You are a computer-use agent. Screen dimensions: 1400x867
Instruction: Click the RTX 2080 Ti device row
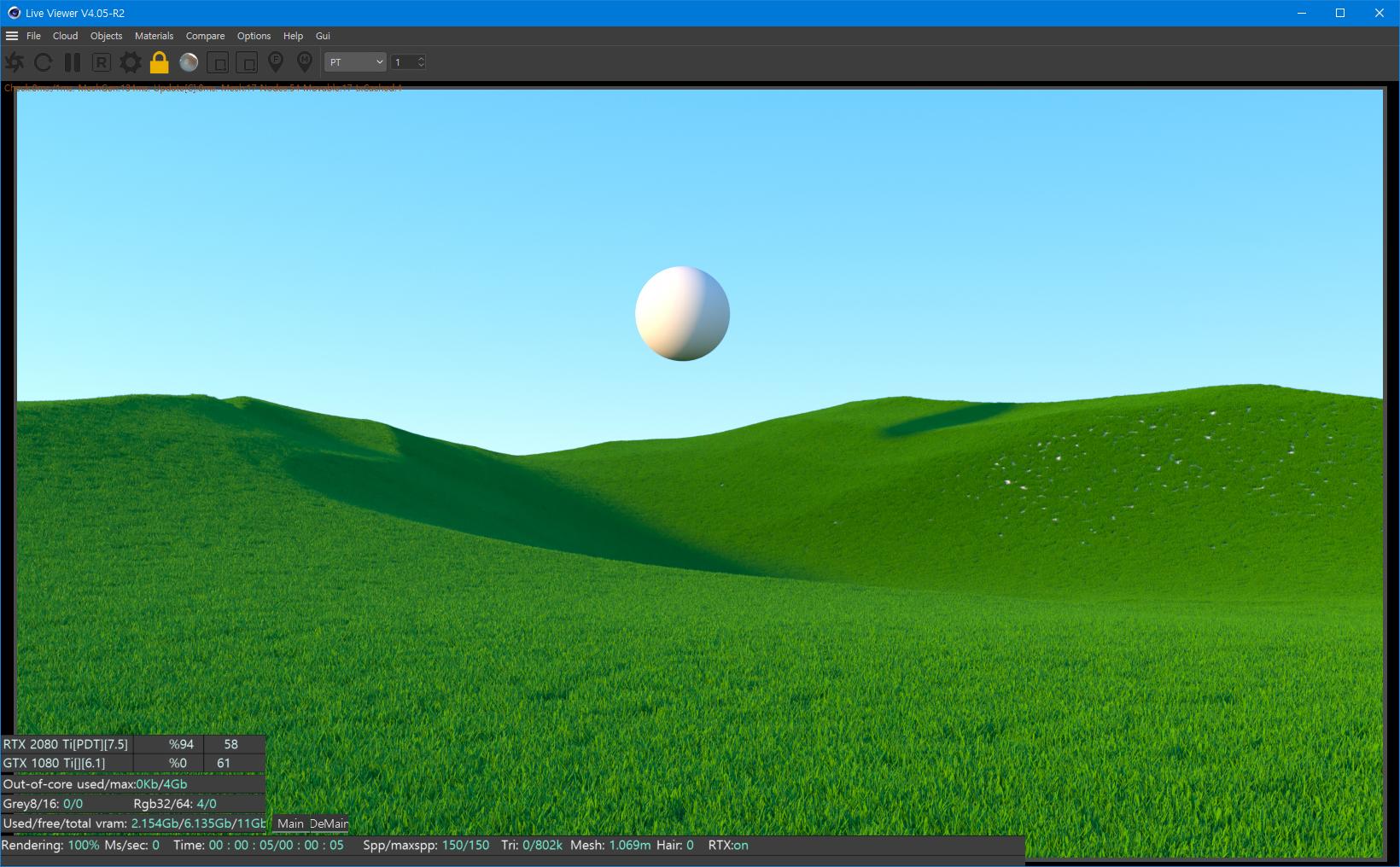(132, 744)
